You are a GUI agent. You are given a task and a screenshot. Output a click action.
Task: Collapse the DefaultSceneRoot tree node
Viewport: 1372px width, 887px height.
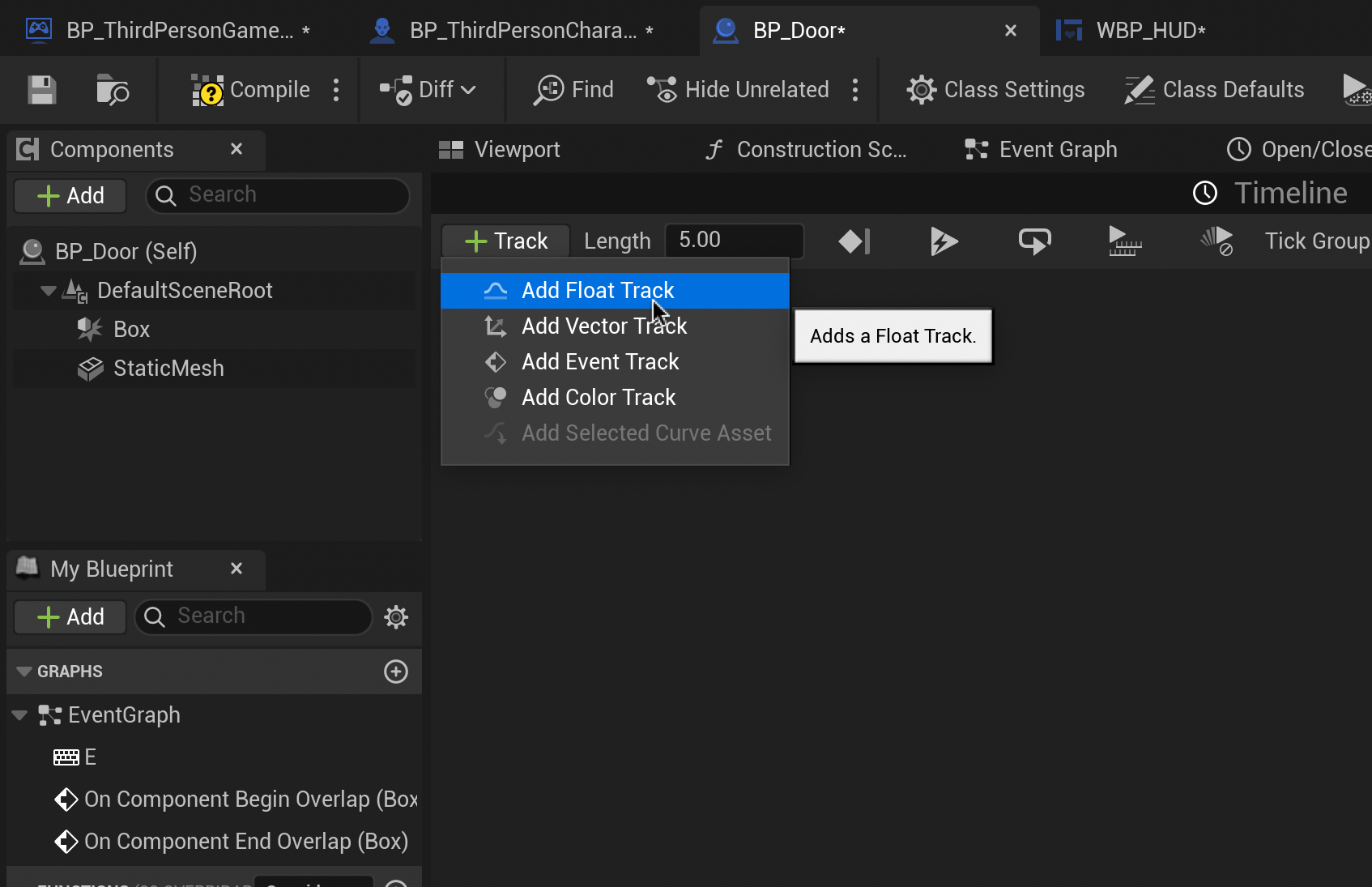coord(48,291)
